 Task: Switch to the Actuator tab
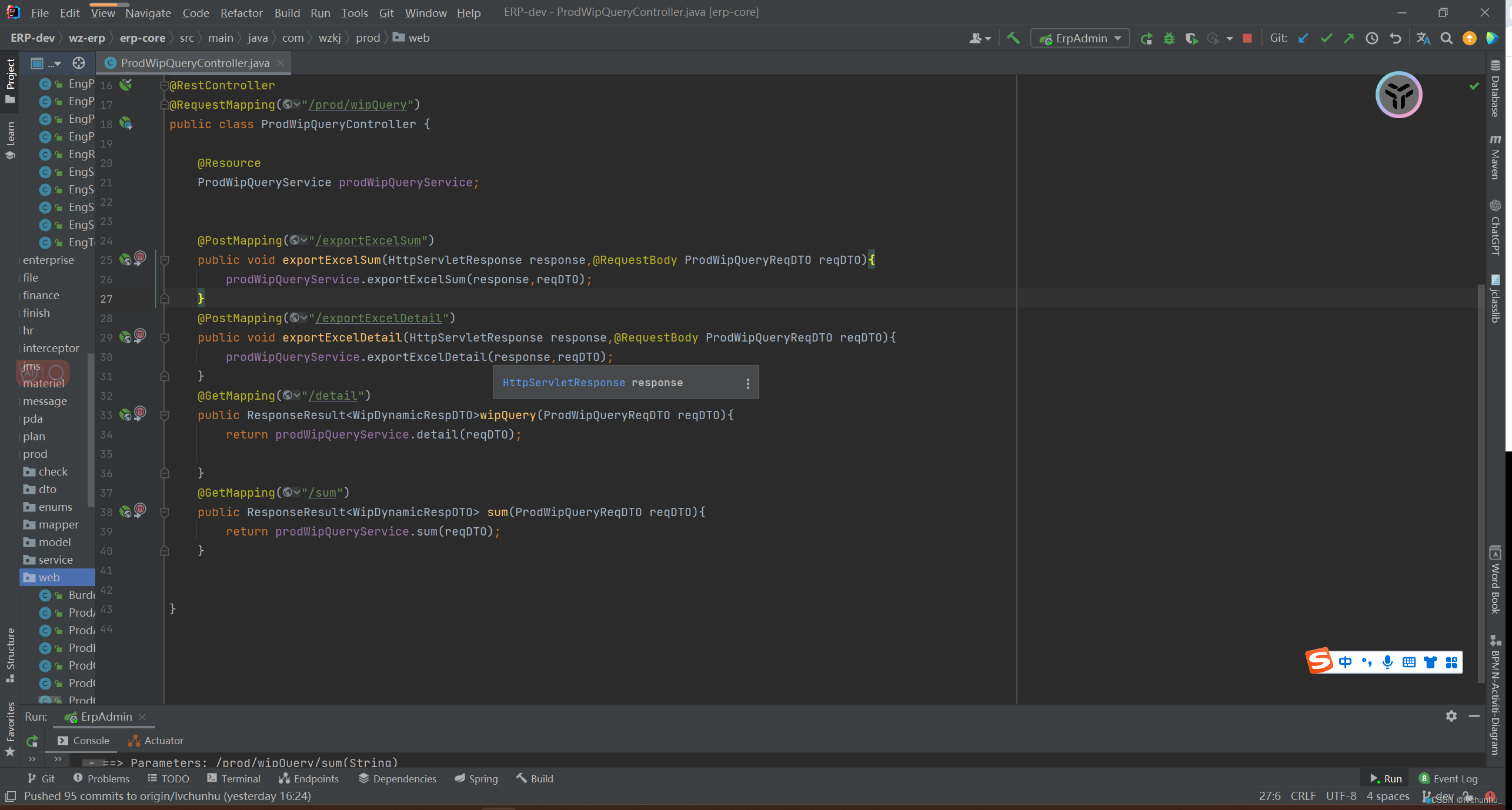[x=156, y=741]
